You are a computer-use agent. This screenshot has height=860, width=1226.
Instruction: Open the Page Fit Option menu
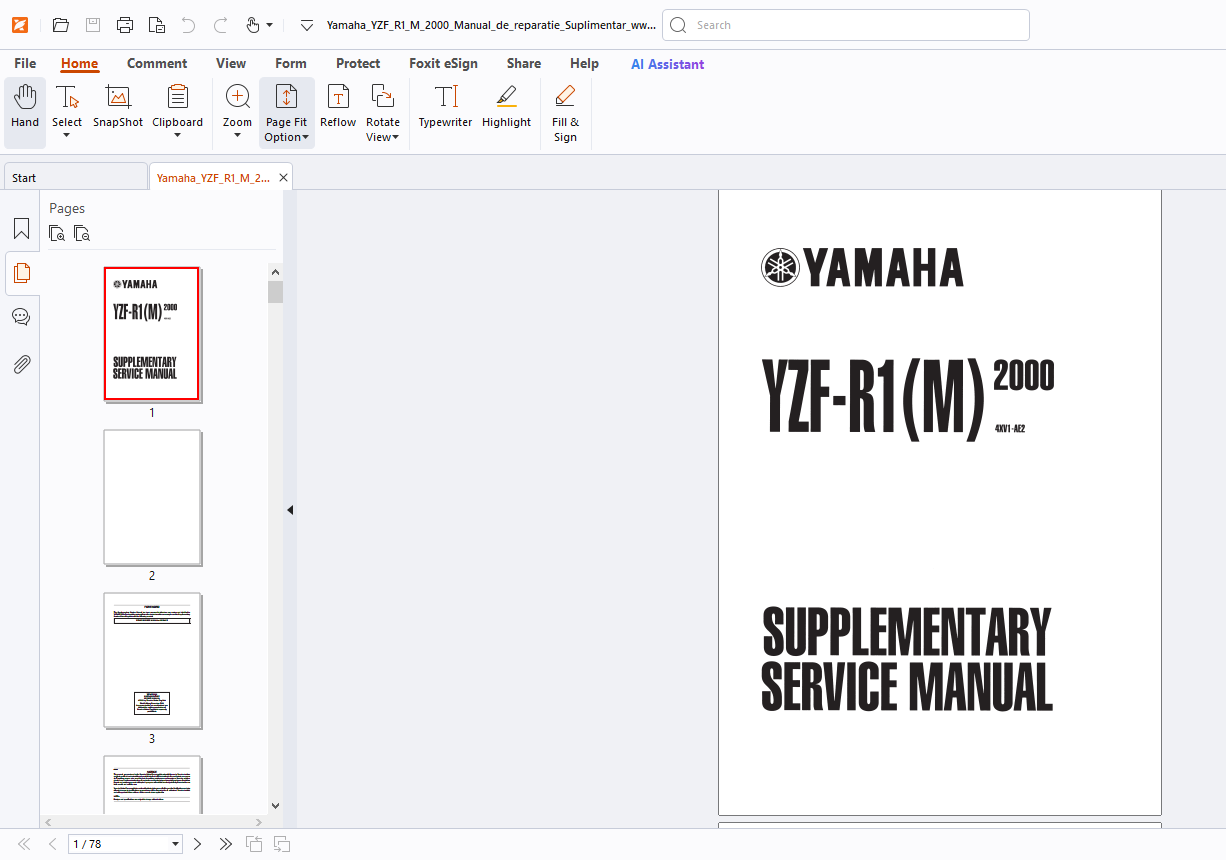tap(286, 113)
